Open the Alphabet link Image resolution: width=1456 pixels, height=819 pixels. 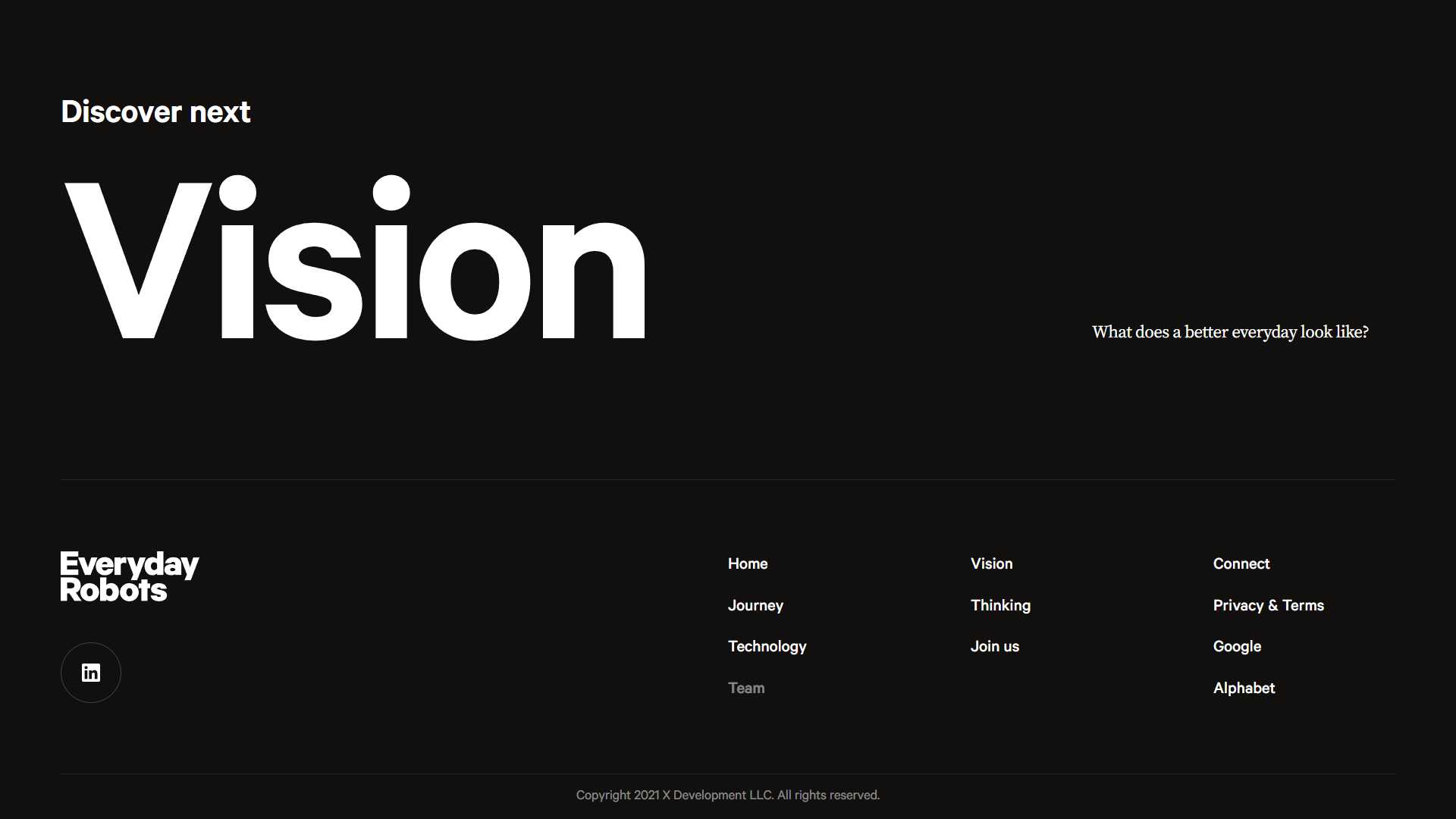coord(1244,688)
